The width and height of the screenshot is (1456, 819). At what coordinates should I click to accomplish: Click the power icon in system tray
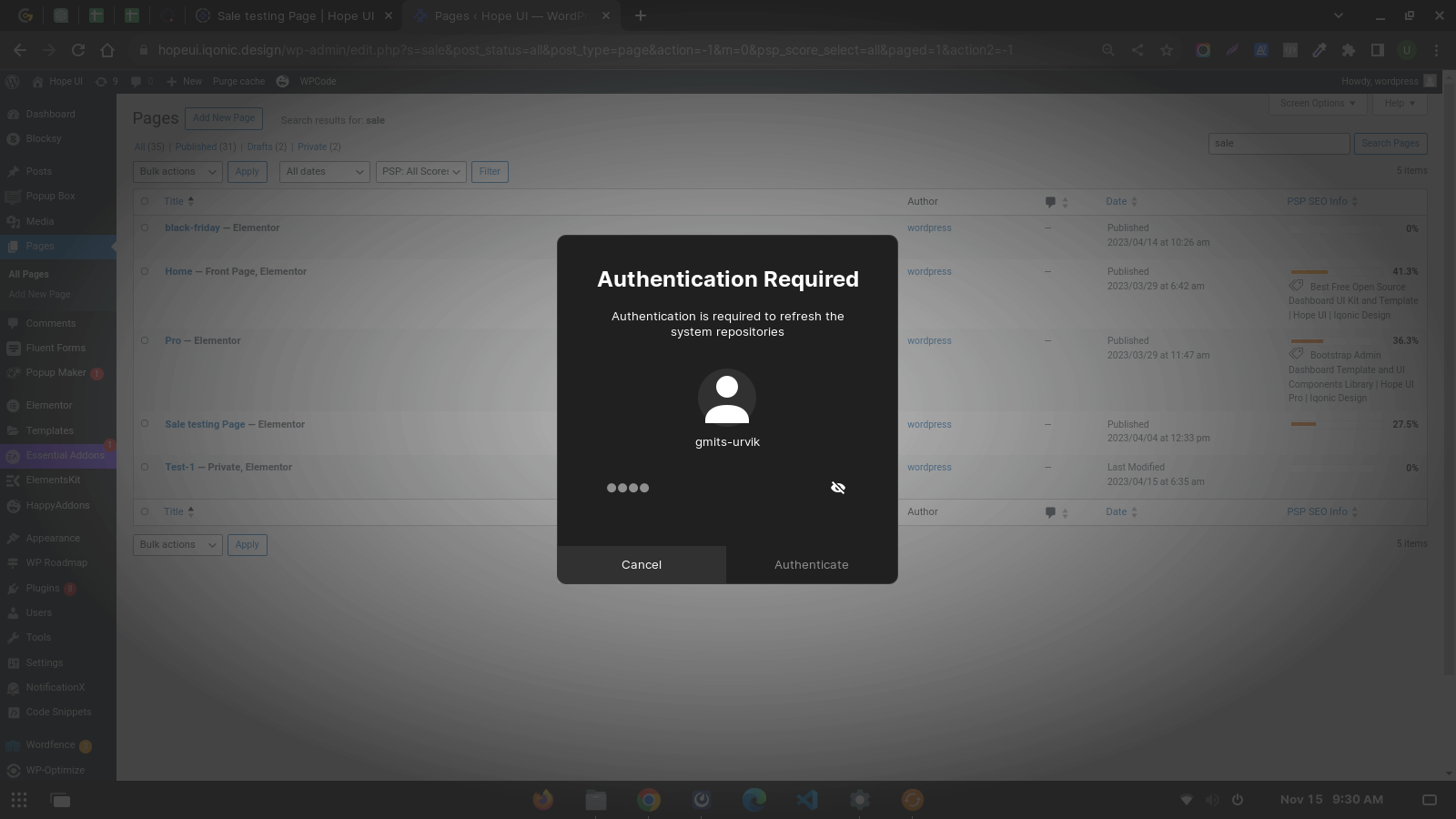(x=1238, y=800)
